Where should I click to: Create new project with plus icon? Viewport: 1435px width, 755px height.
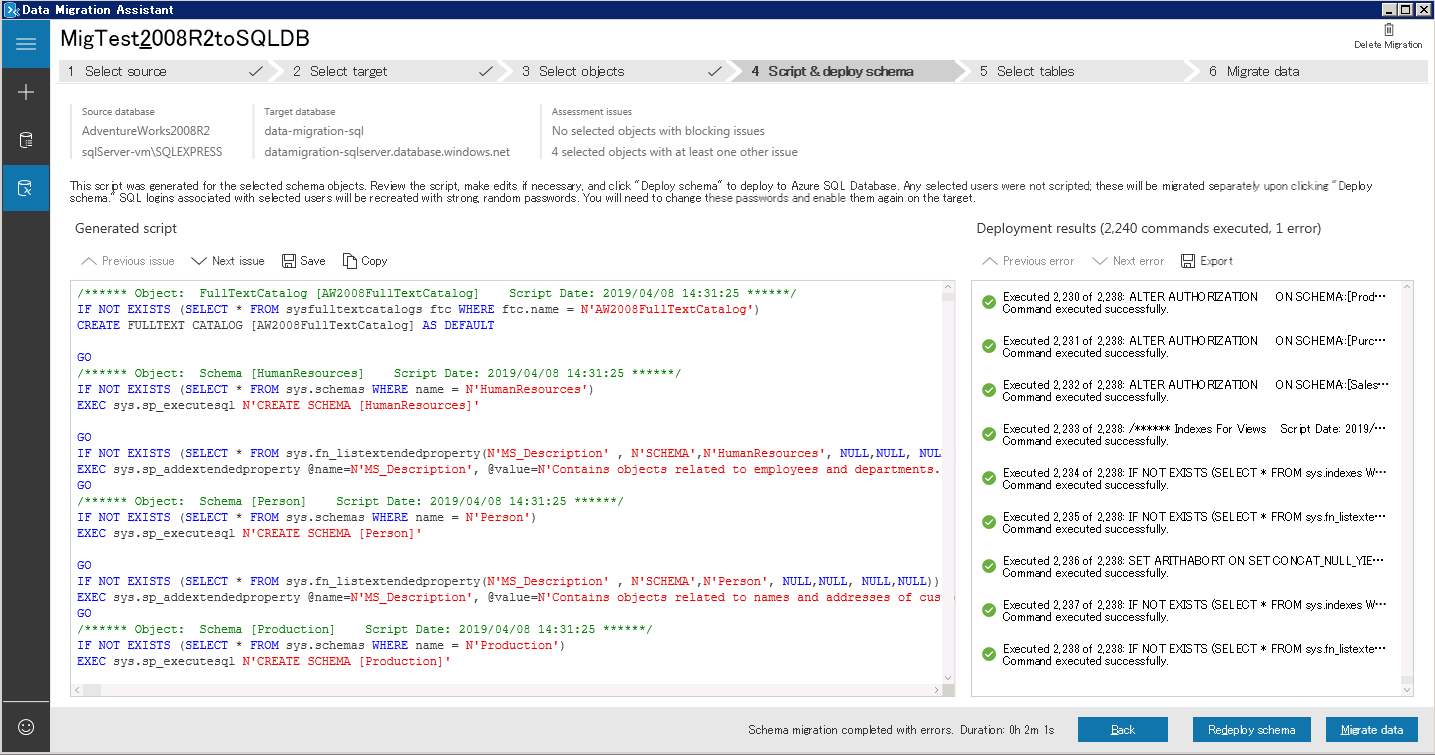pos(26,93)
